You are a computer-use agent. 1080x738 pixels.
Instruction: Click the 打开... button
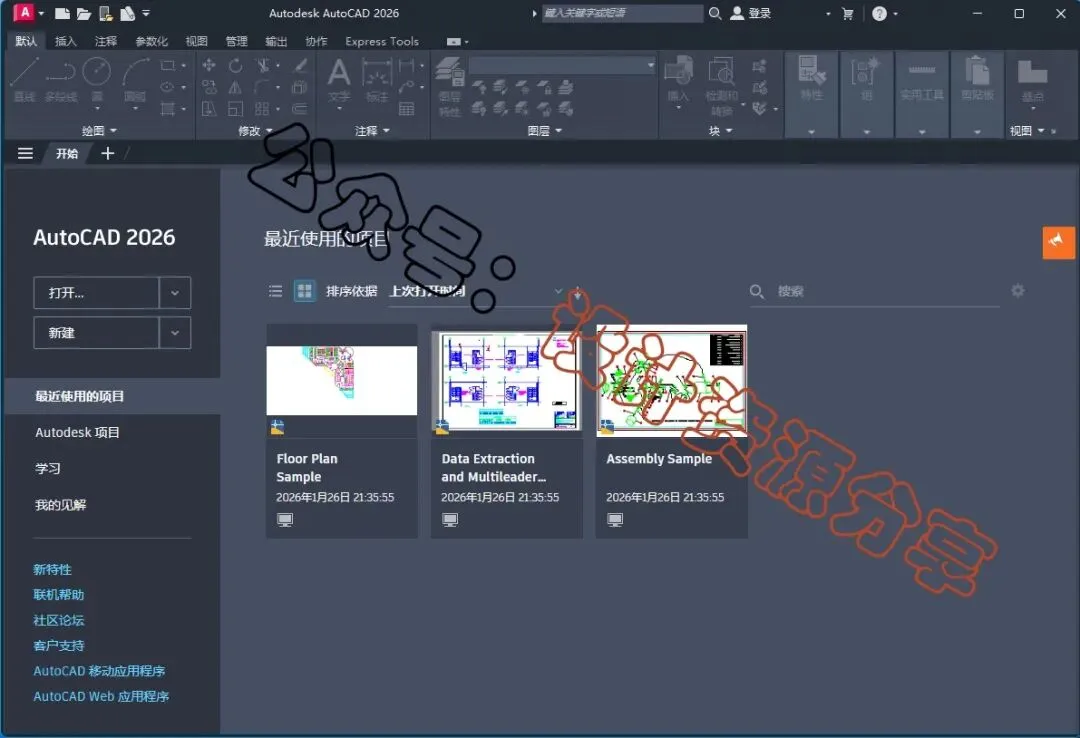point(96,293)
